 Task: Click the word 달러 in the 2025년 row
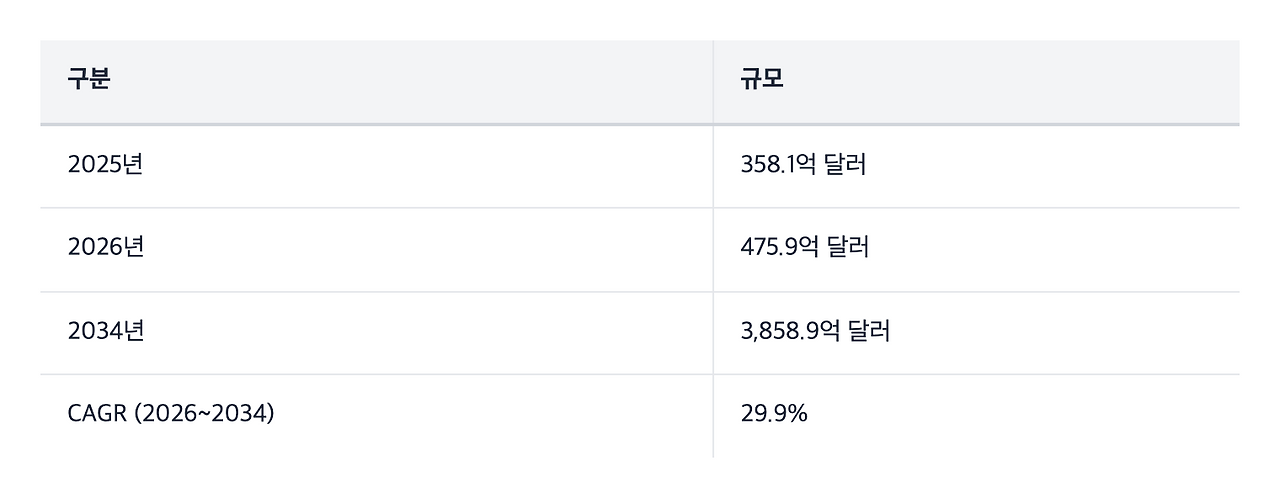coord(846,165)
